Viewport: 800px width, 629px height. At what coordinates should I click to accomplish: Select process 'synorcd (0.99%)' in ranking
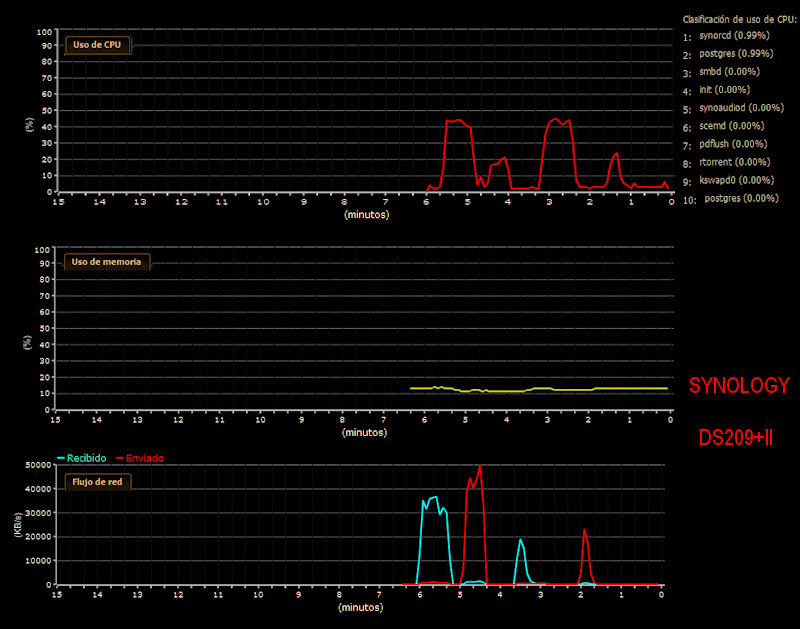[x=734, y=36]
